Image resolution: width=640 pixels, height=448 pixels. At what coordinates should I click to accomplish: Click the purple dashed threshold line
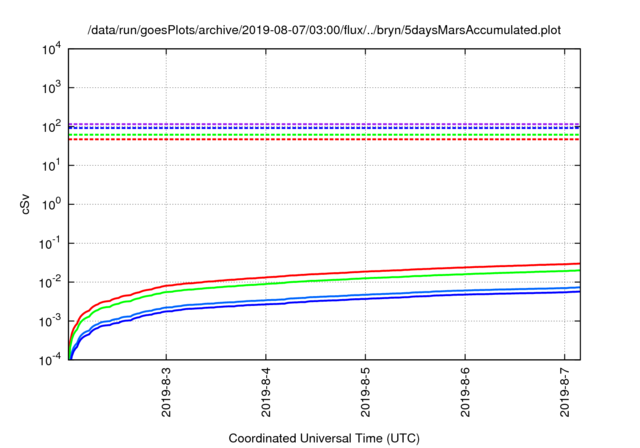(324, 124)
